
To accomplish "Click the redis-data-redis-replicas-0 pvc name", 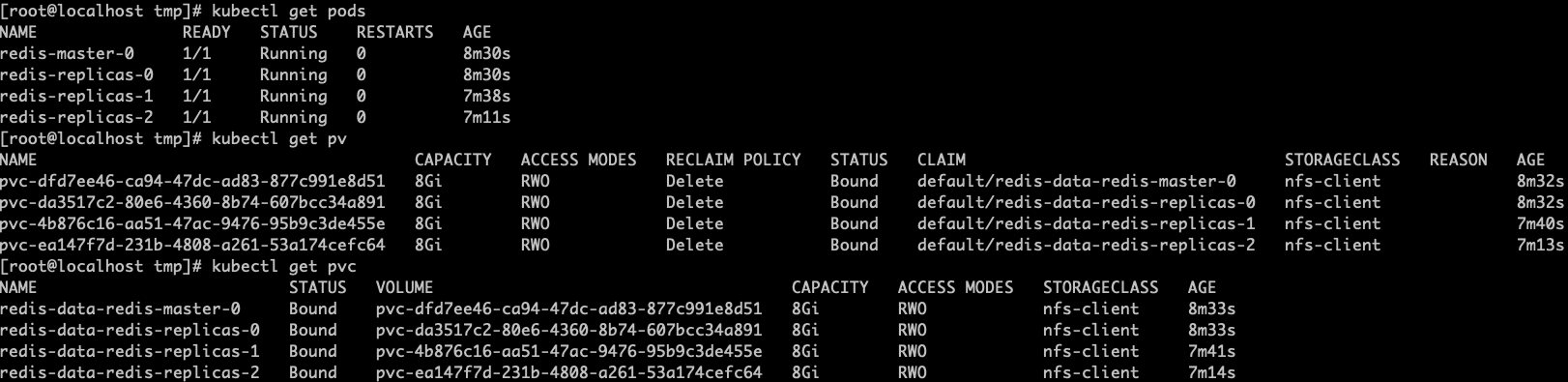I will pyautogui.click(x=130, y=331).
